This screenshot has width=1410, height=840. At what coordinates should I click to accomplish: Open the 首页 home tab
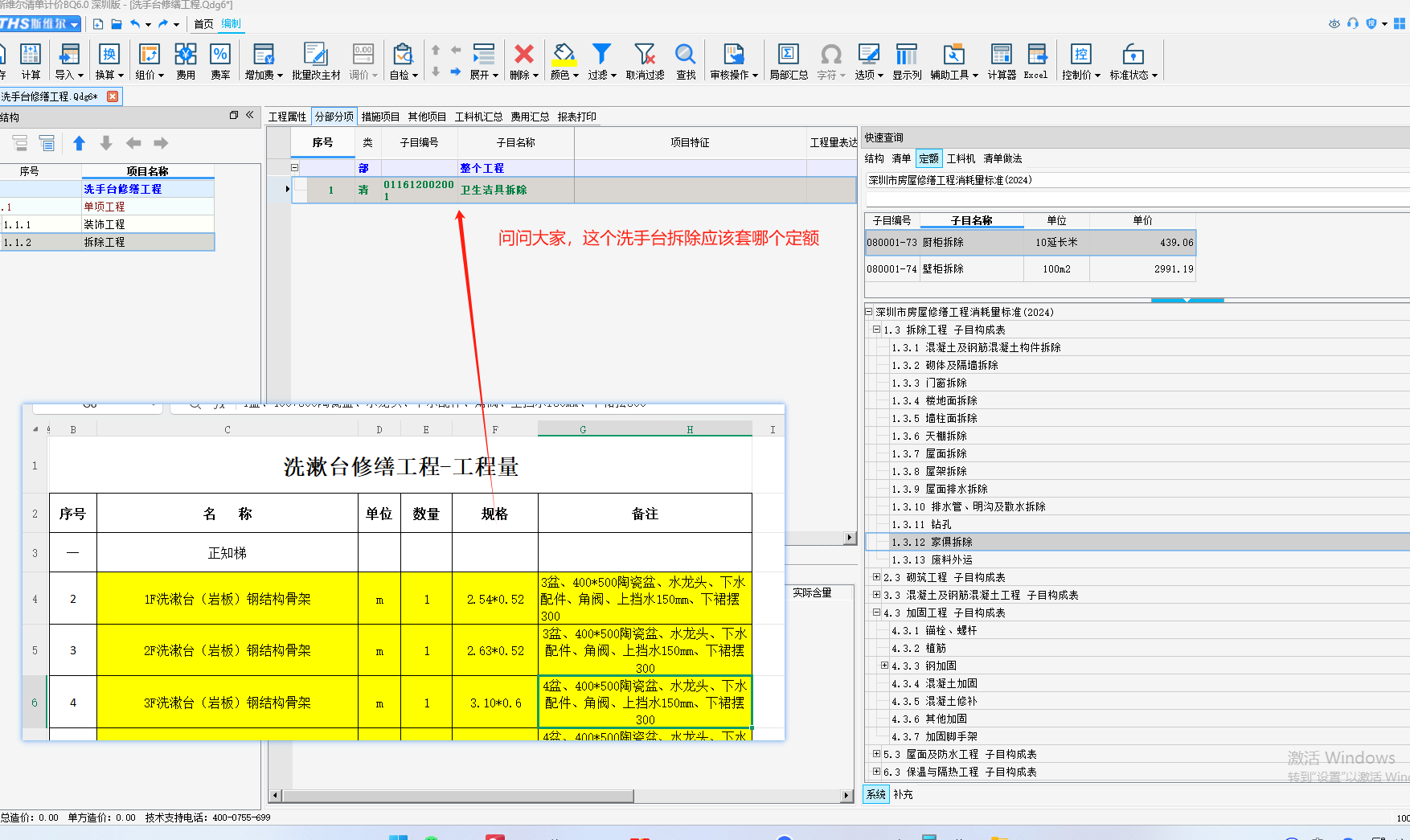click(204, 24)
